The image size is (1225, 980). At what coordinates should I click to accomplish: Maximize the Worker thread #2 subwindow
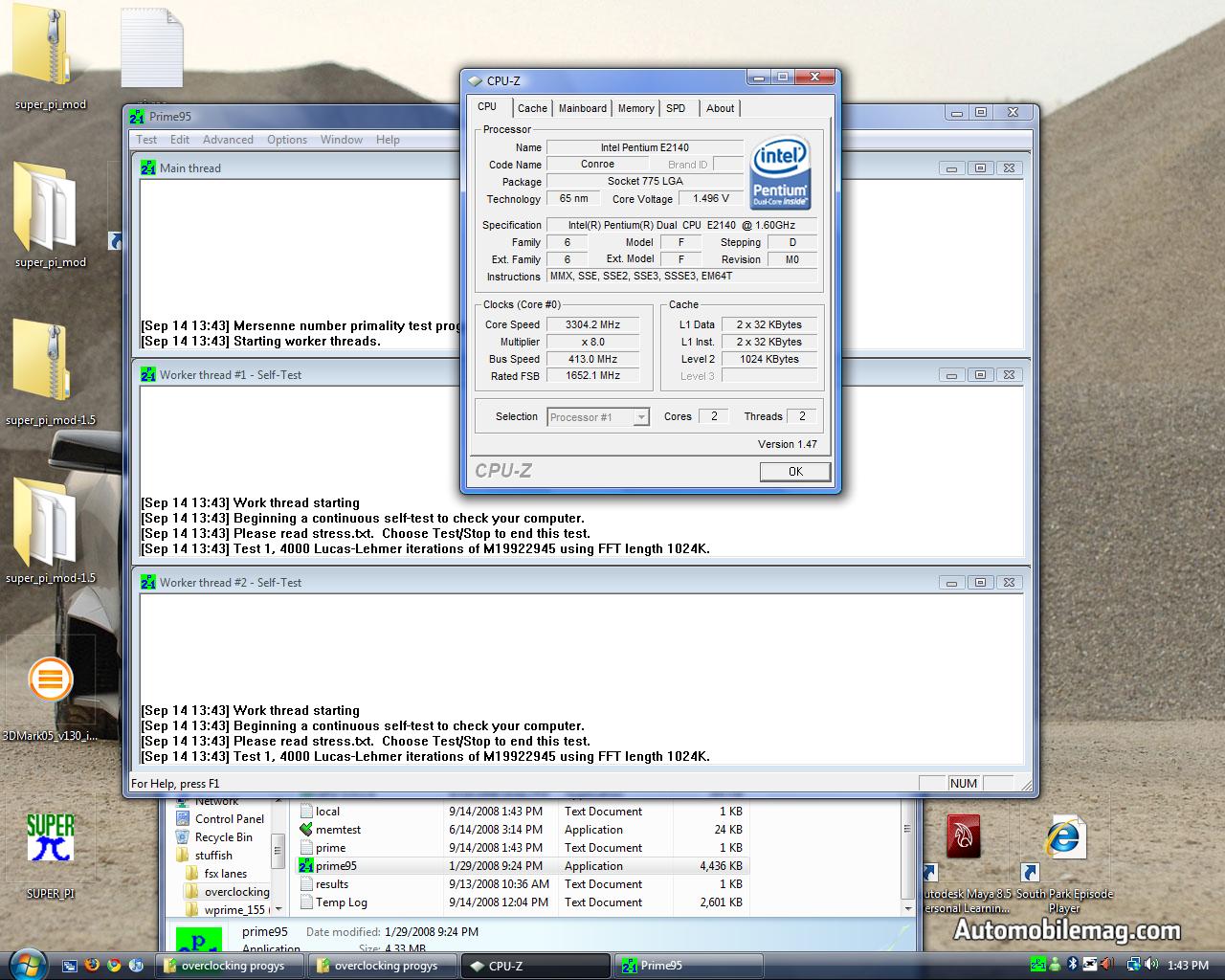click(980, 582)
